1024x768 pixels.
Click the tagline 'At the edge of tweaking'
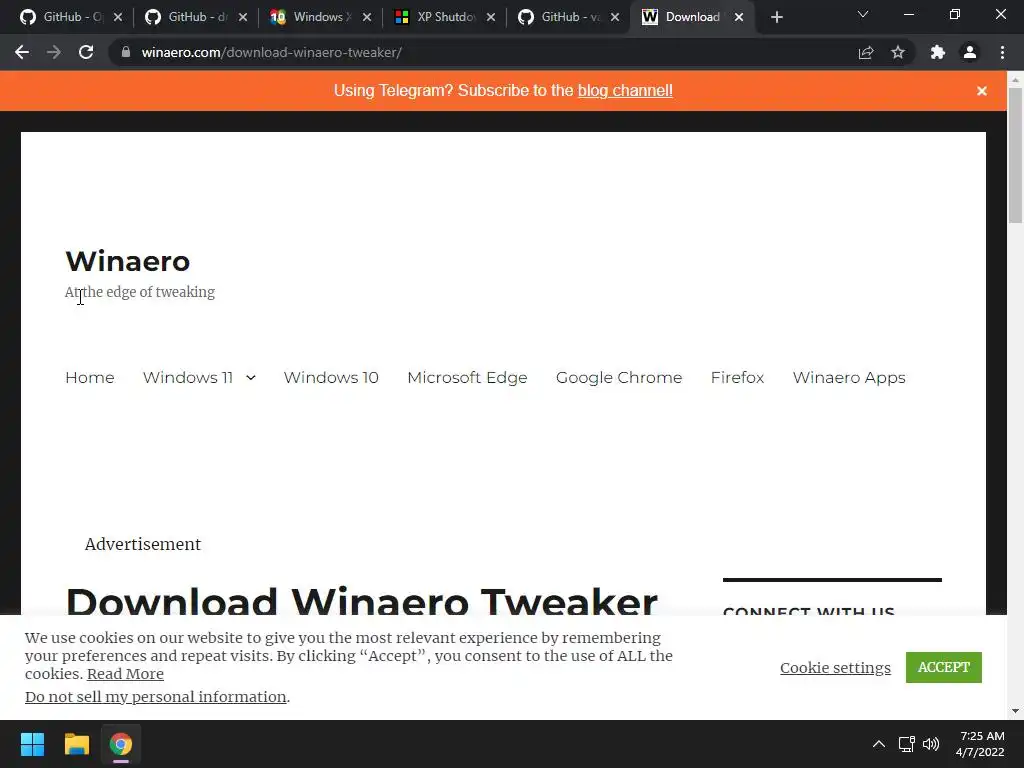tap(140, 292)
